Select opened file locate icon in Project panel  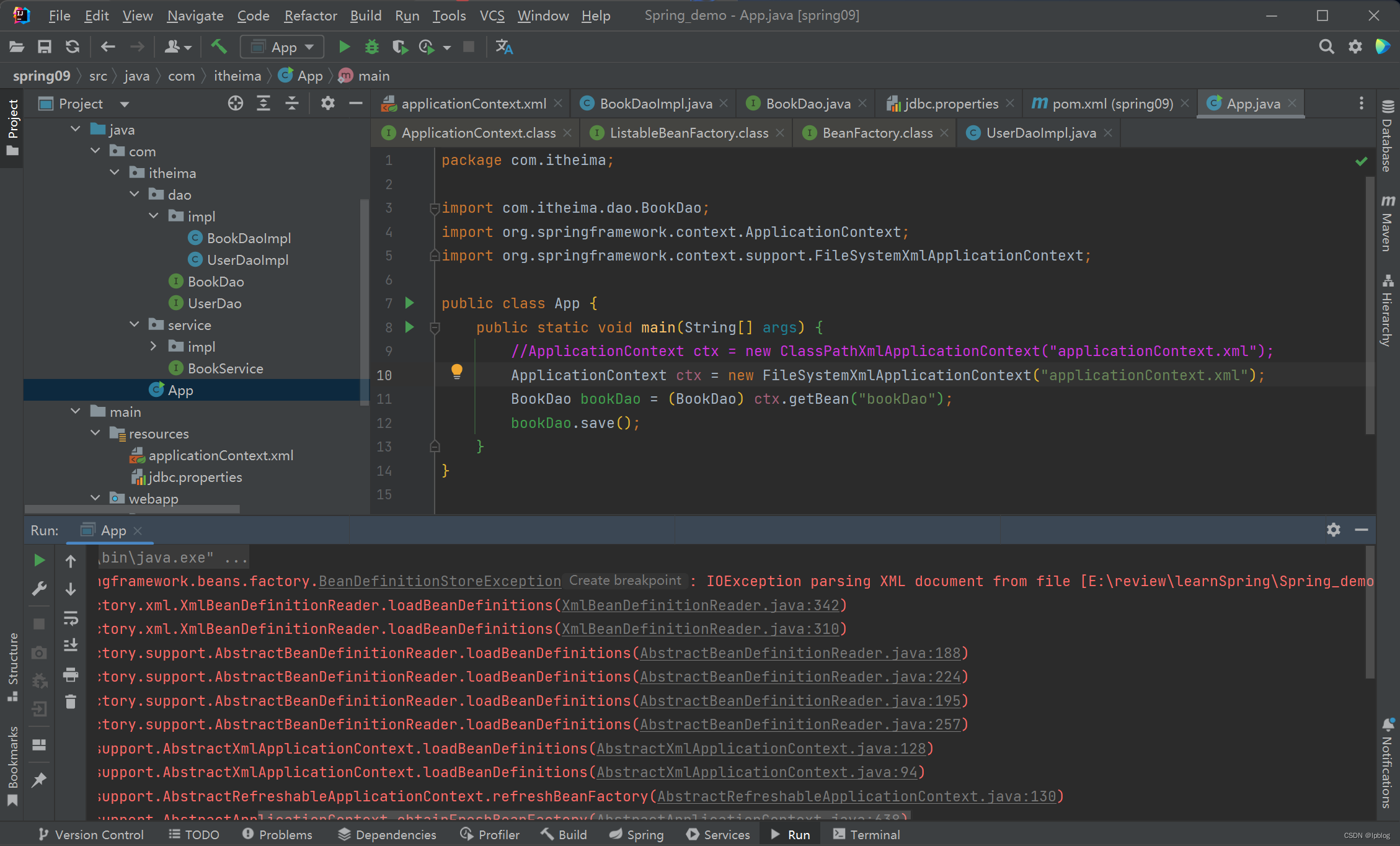236,104
